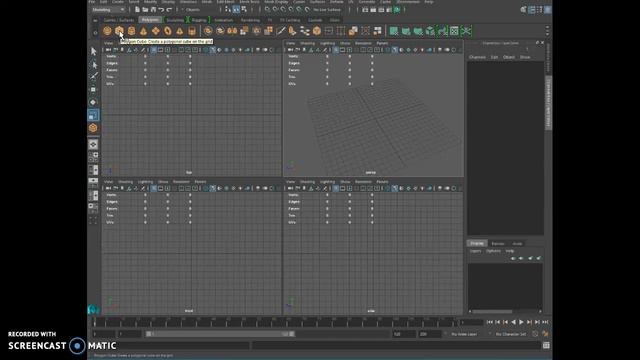This screenshot has height=360, width=640.
Task: Create a new scene from status line
Action: tap(137, 9)
